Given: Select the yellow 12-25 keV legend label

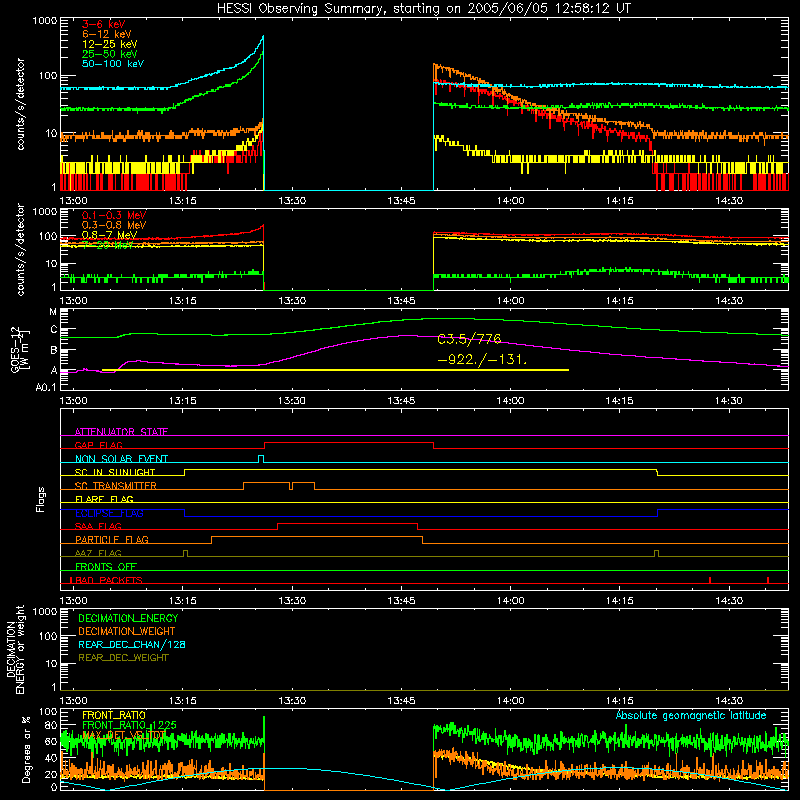Looking at the screenshot, I should coord(110,44).
